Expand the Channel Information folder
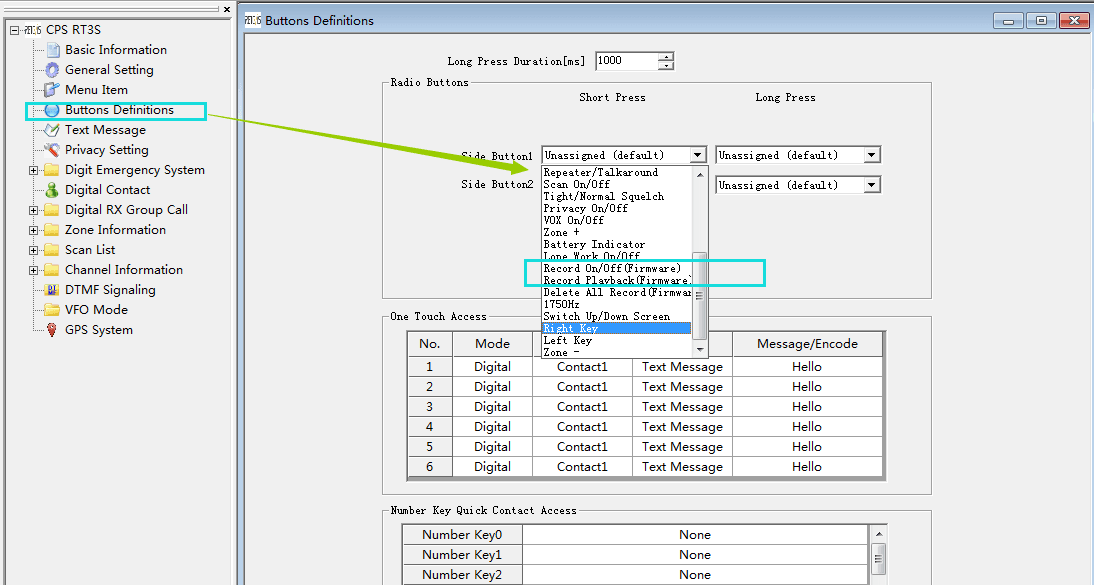 pos(34,270)
